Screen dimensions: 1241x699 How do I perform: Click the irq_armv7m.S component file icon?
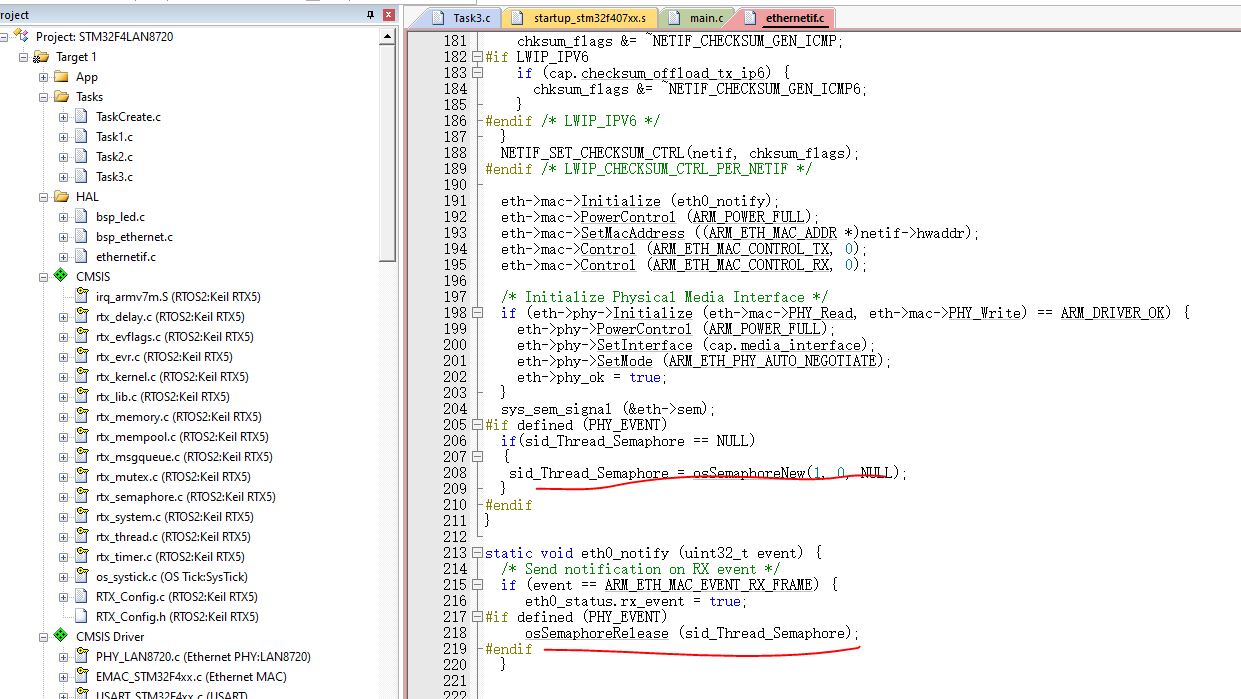click(82, 297)
